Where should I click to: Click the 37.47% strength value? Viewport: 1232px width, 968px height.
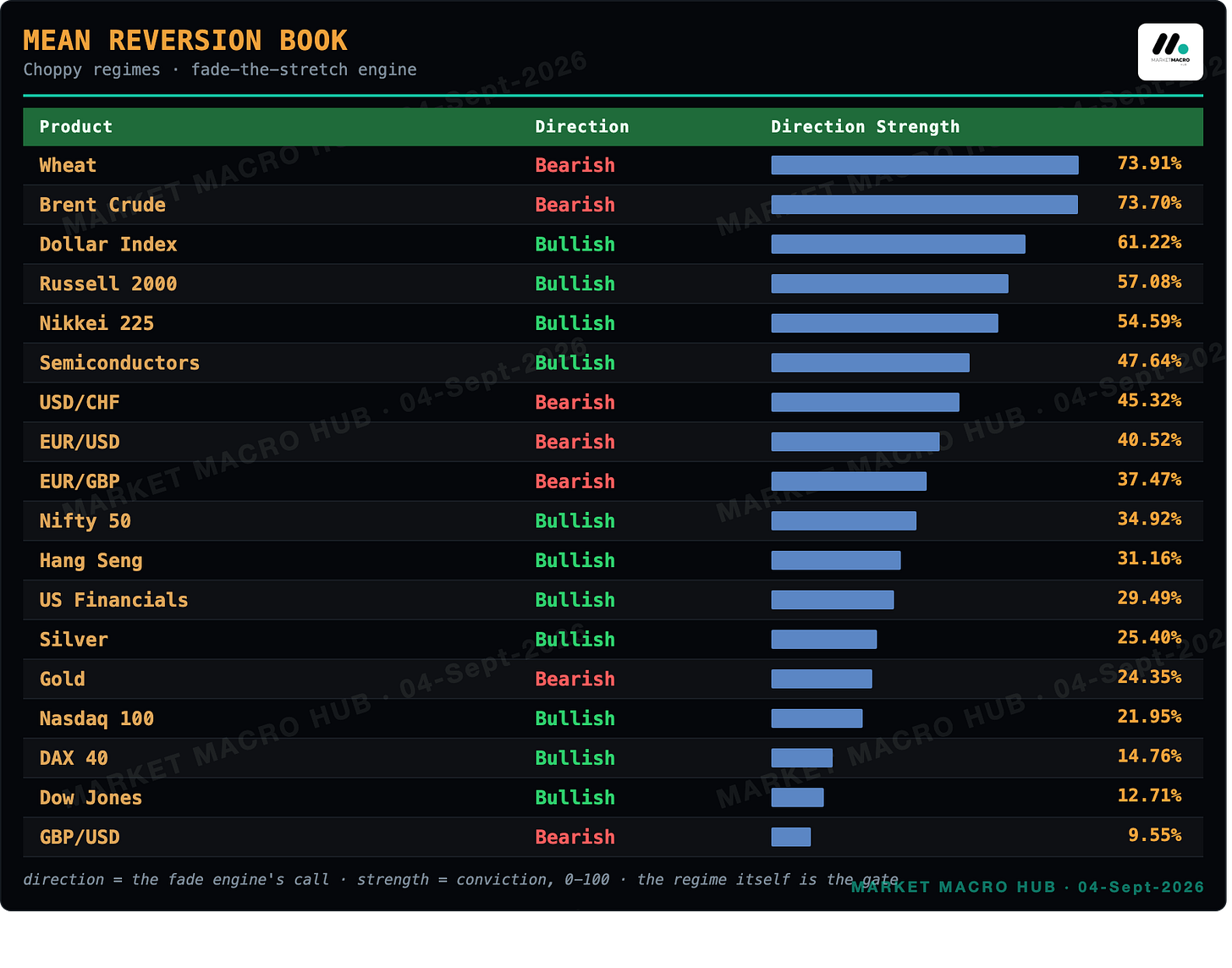1150,480
